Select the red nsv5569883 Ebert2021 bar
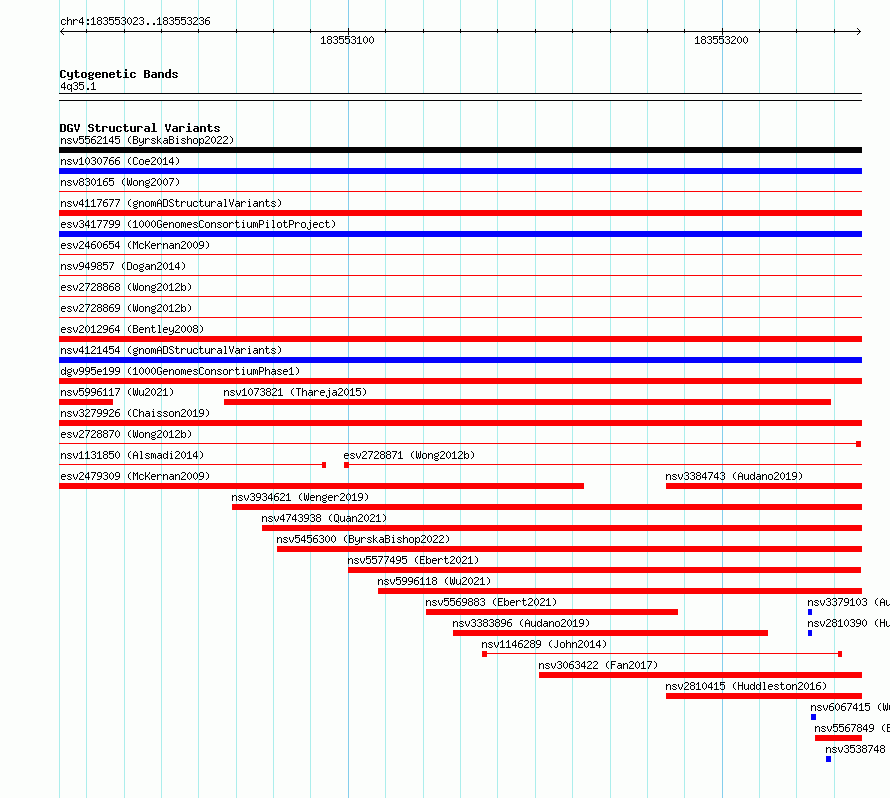890x798 pixels. point(552,612)
